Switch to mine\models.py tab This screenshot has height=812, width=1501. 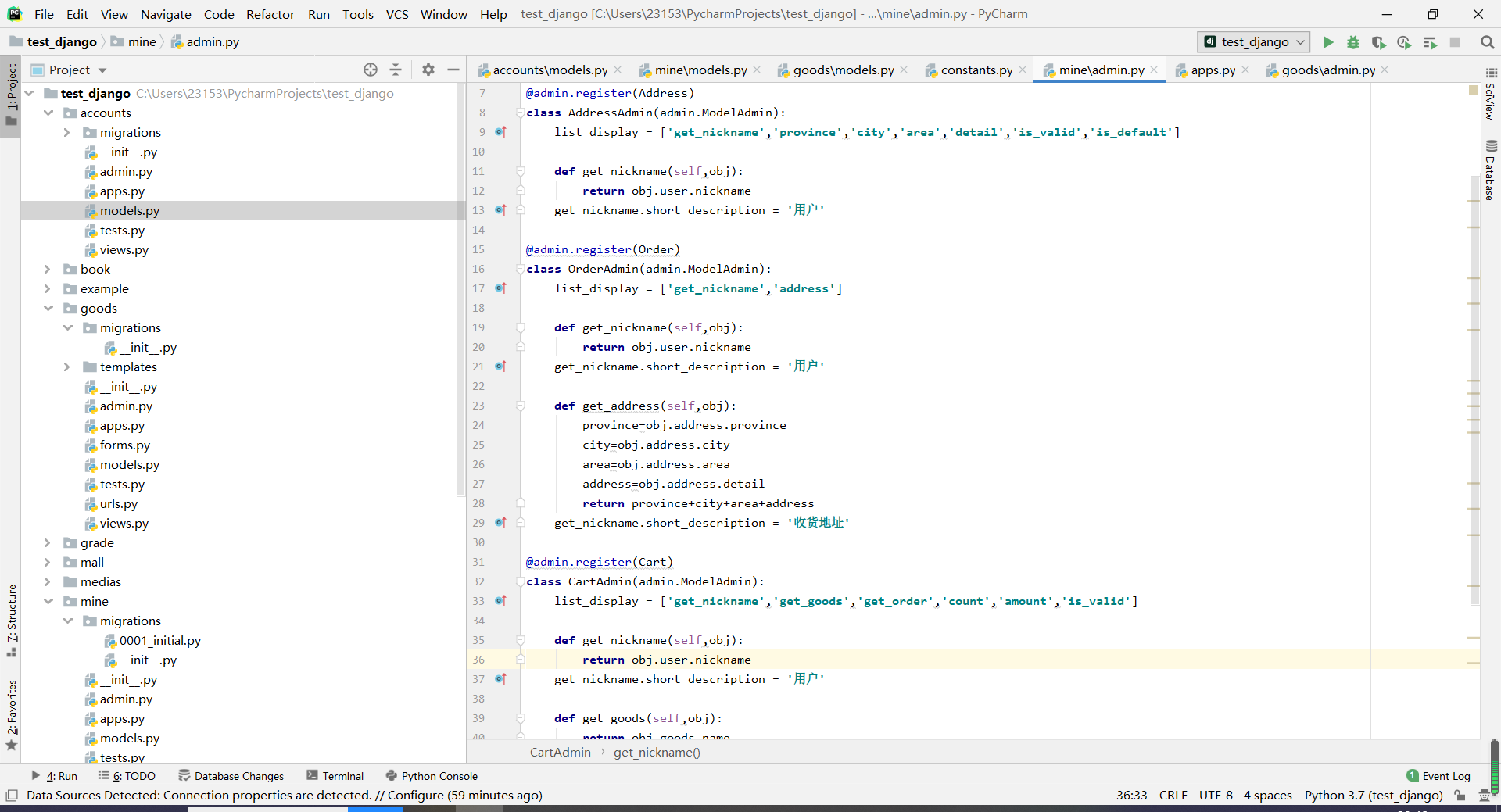(700, 70)
